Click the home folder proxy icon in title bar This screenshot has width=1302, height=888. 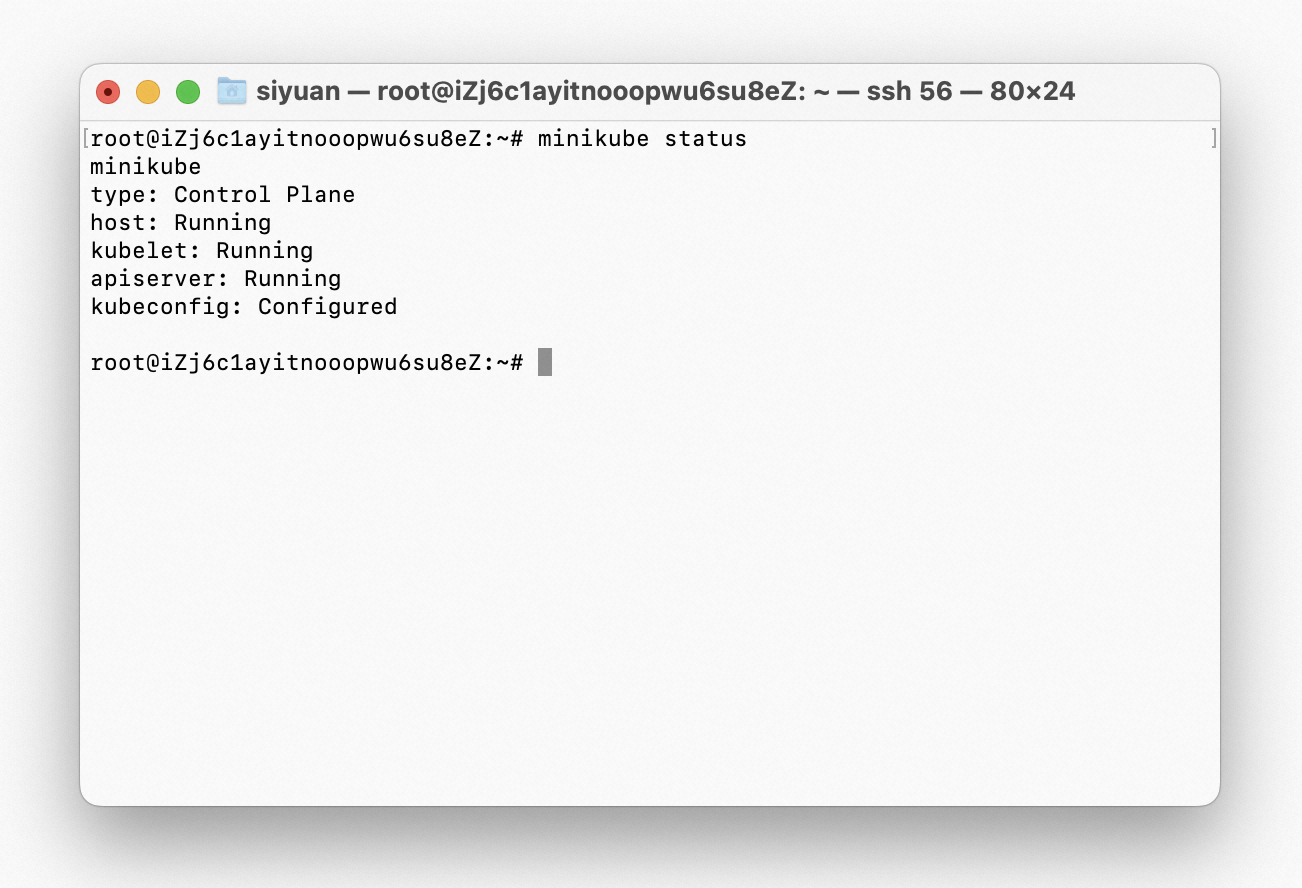231,91
